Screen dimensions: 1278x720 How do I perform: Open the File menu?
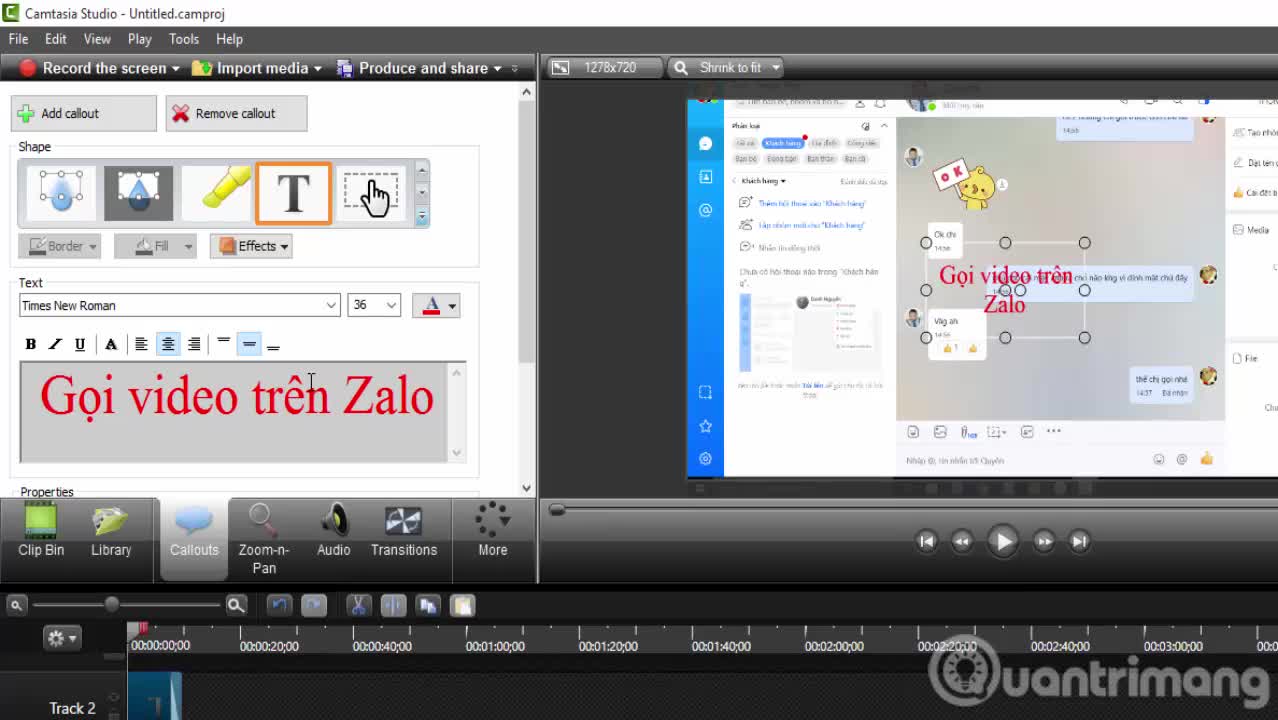tap(18, 39)
